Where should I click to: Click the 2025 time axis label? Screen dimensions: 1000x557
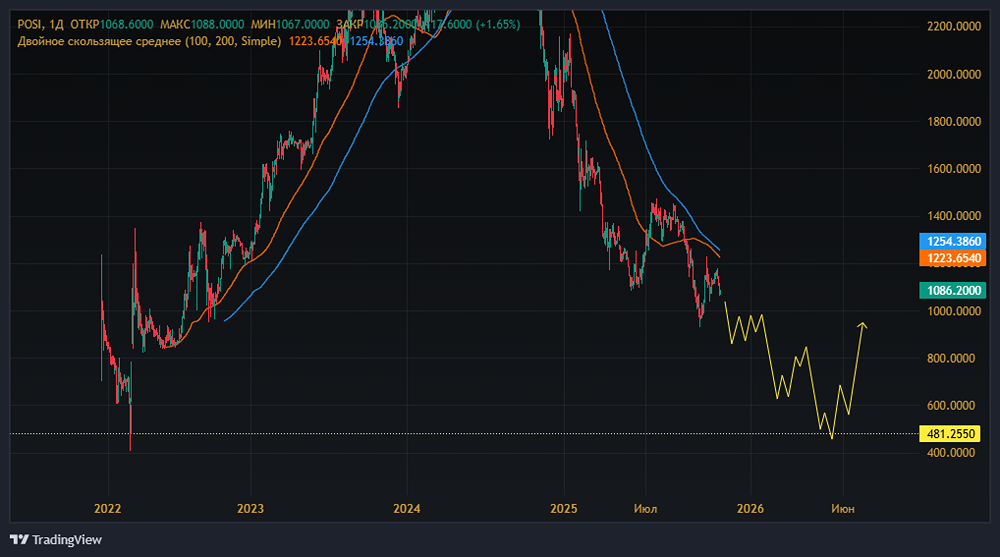tap(564, 509)
